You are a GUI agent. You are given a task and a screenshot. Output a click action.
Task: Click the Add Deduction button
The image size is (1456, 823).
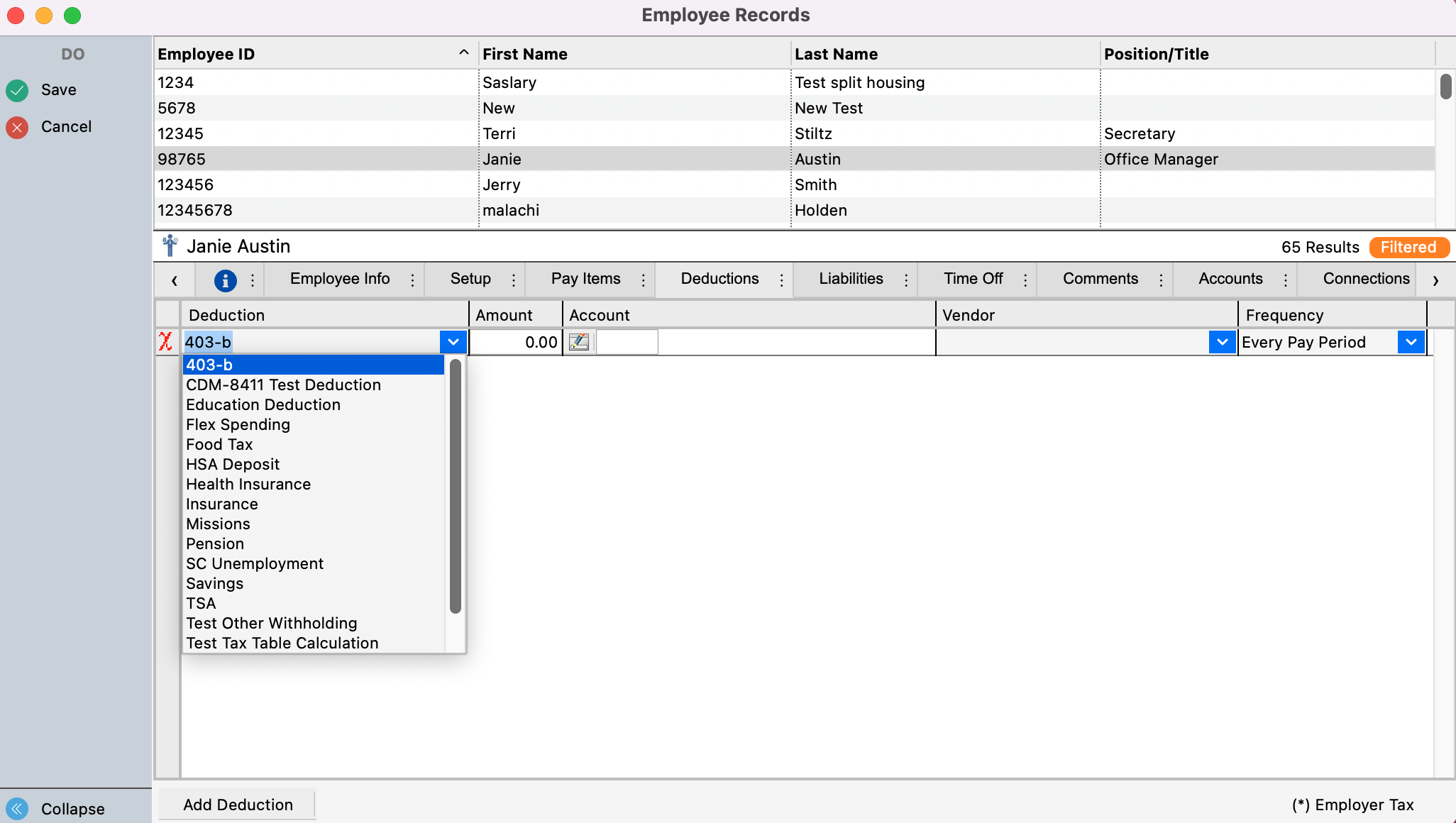(x=238, y=805)
